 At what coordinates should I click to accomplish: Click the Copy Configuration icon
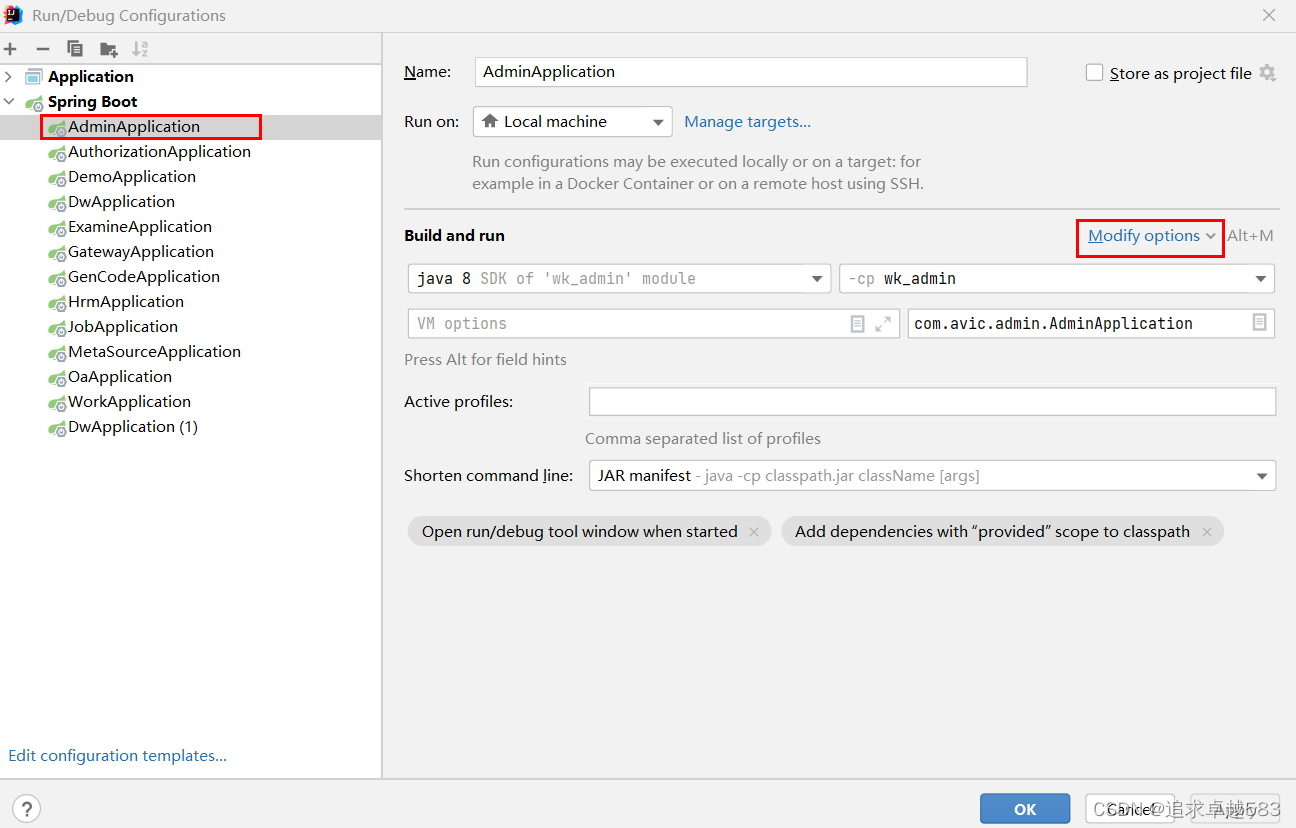[x=75, y=49]
